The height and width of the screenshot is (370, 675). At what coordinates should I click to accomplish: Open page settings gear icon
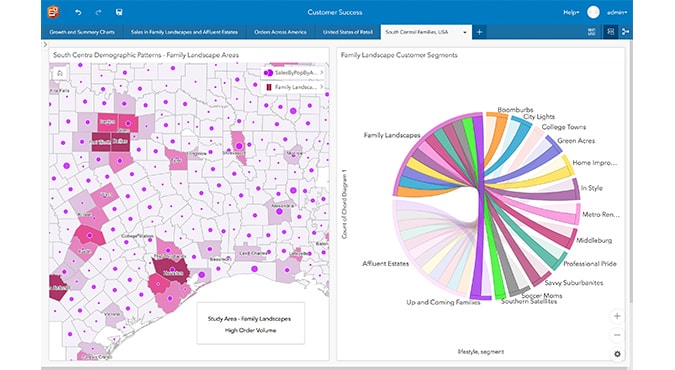(x=617, y=354)
